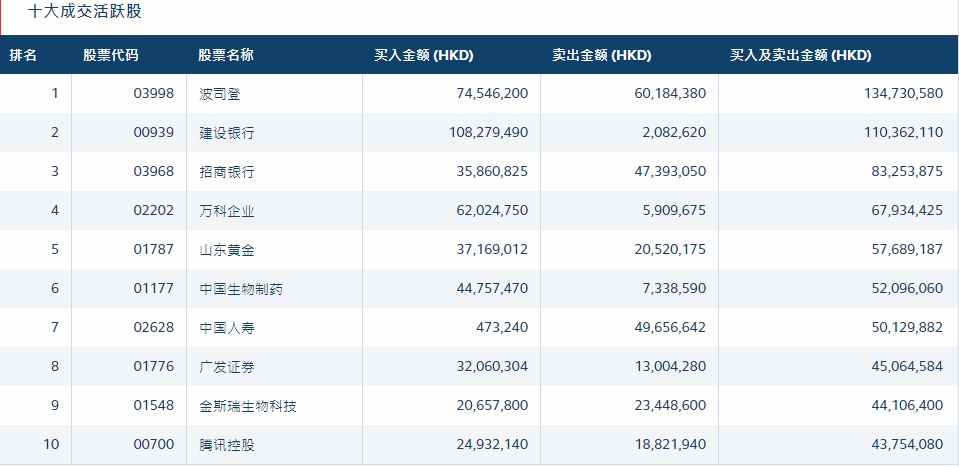Image resolution: width=959 pixels, height=467 pixels.
Task: Click rank number 7
Action: (55, 328)
